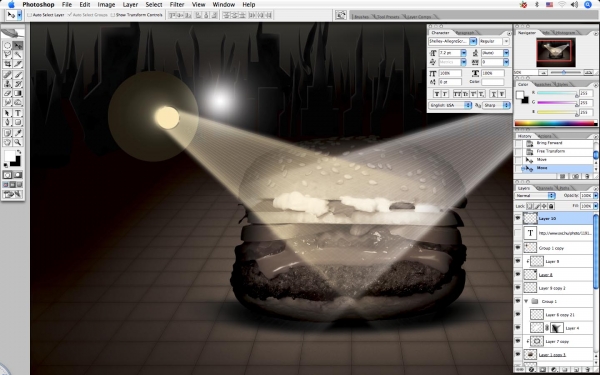Open the Window menu

pyautogui.click(x=223, y=5)
